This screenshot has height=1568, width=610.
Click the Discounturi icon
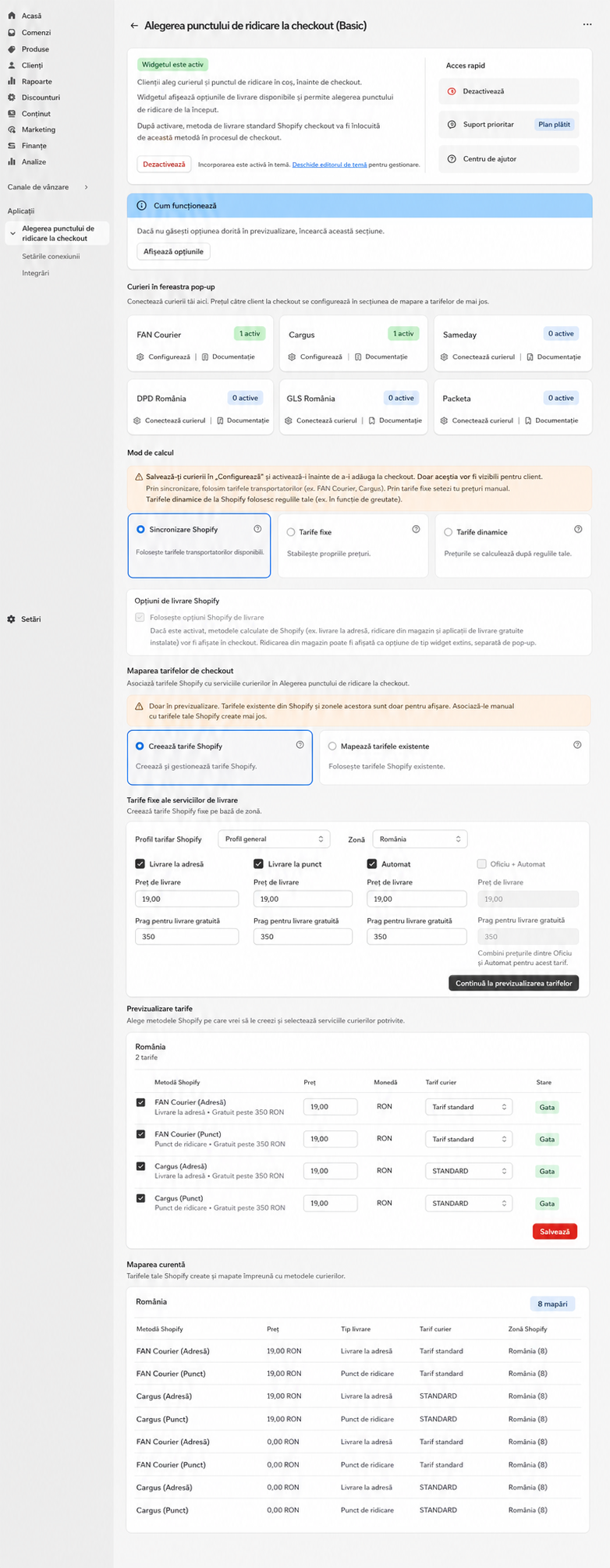coord(11,98)
